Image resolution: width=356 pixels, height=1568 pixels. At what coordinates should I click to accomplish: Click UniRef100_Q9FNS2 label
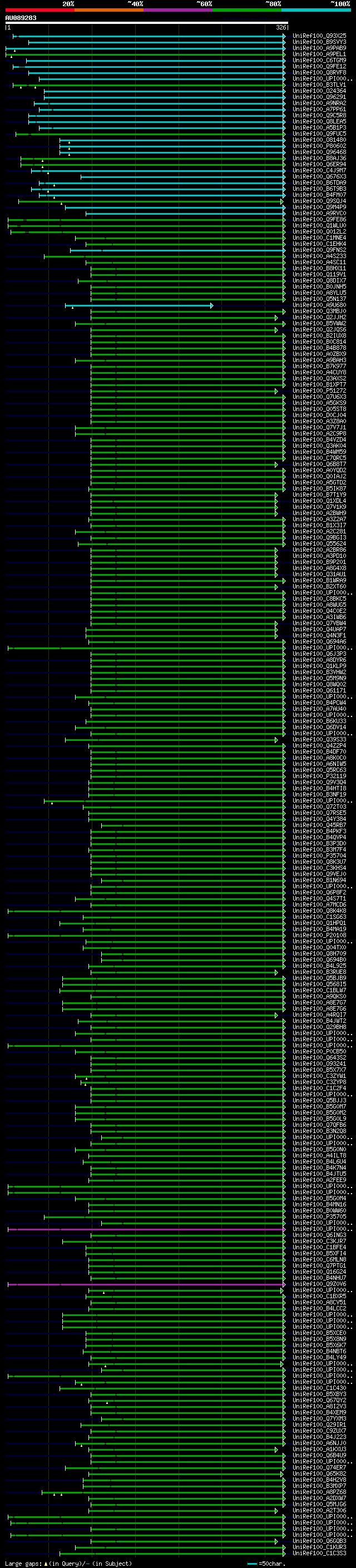coord(319,250)
